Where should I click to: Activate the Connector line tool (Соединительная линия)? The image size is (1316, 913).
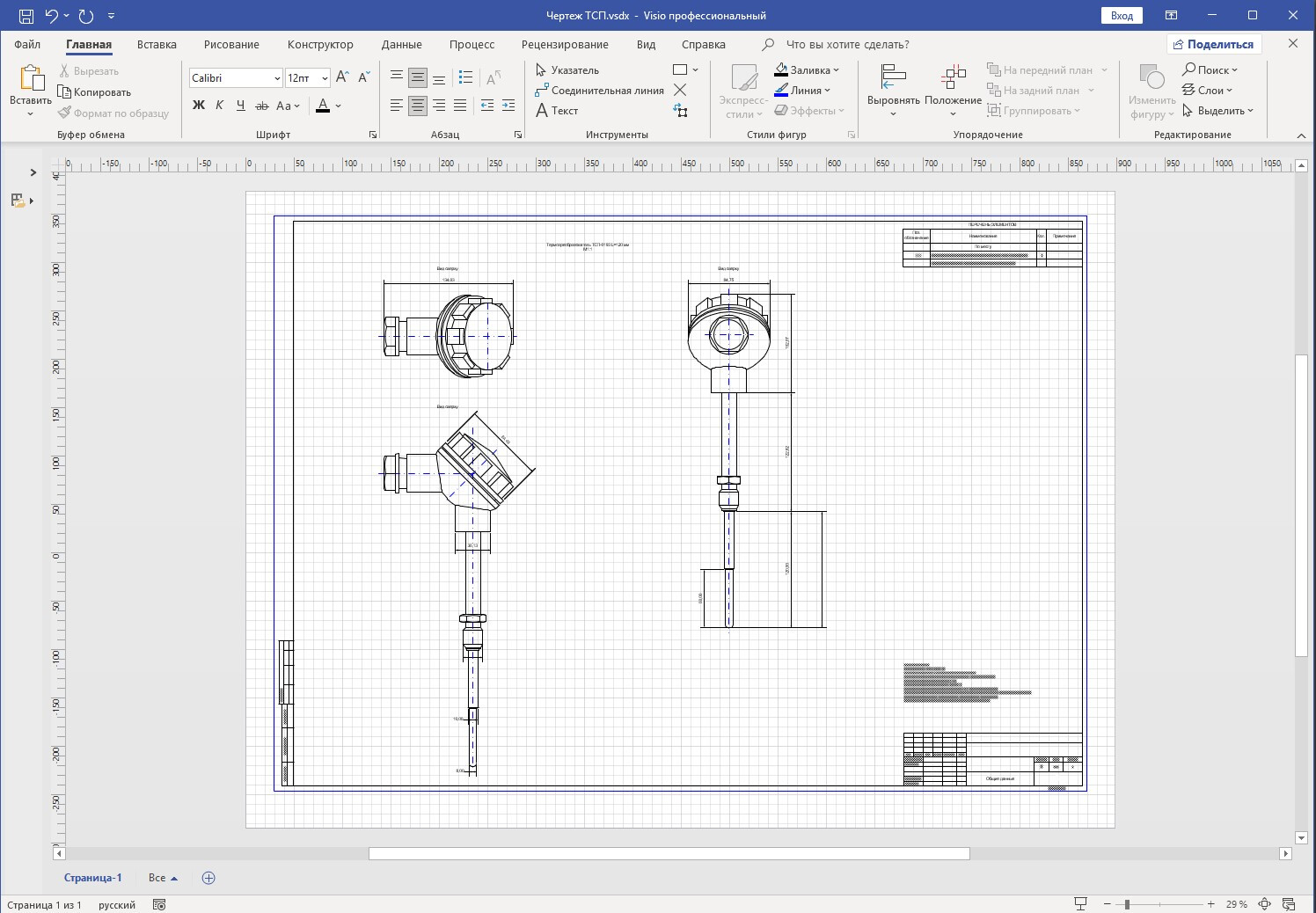(x=599, y=91)
